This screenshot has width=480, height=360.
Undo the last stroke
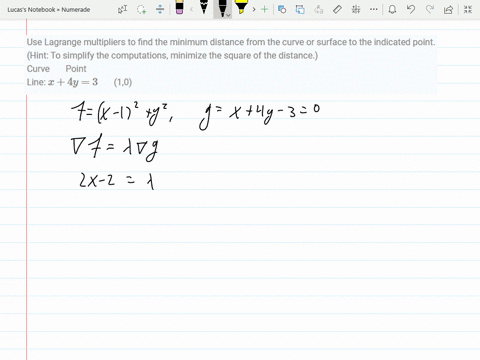pyautogui.click(x=411, y=9)
